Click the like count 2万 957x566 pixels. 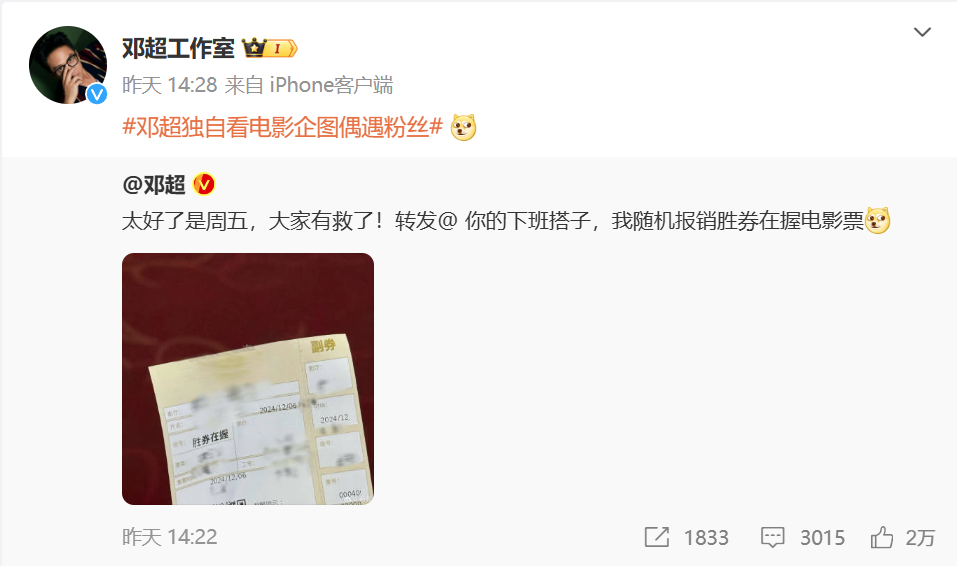[x=920, y=537]
